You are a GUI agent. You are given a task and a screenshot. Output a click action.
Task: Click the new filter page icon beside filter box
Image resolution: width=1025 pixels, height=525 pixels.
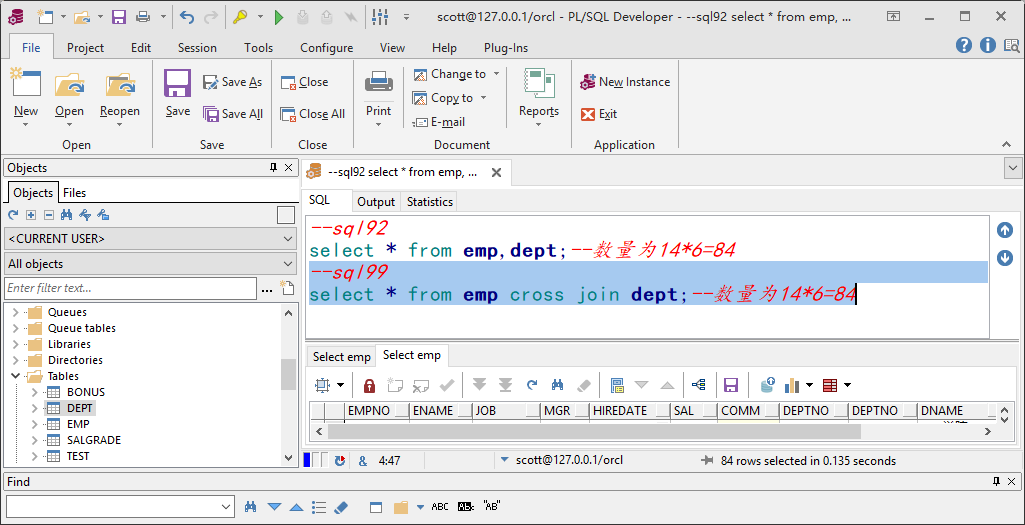pyautogui.click(x=286, y=288)
